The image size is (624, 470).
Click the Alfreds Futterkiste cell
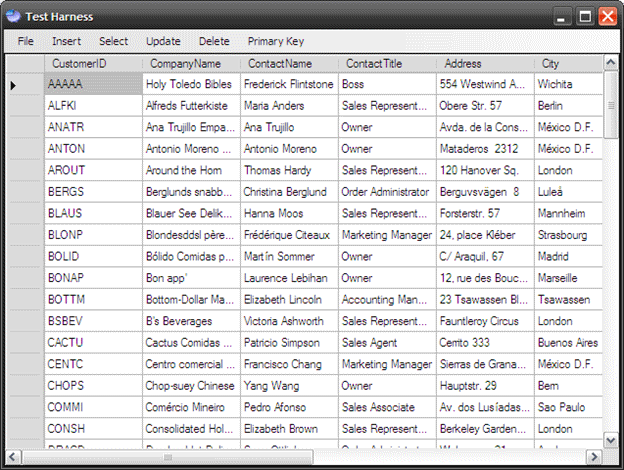[191, 105]
